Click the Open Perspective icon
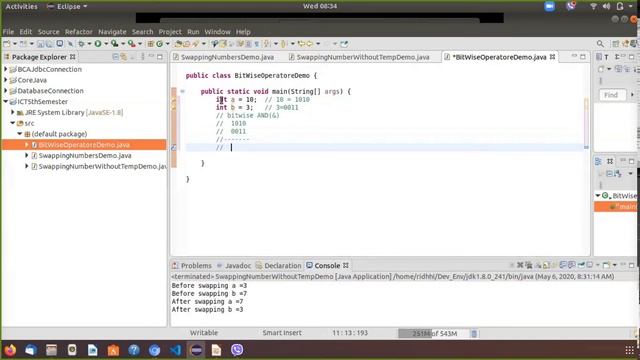 click(x=616, y=44)
